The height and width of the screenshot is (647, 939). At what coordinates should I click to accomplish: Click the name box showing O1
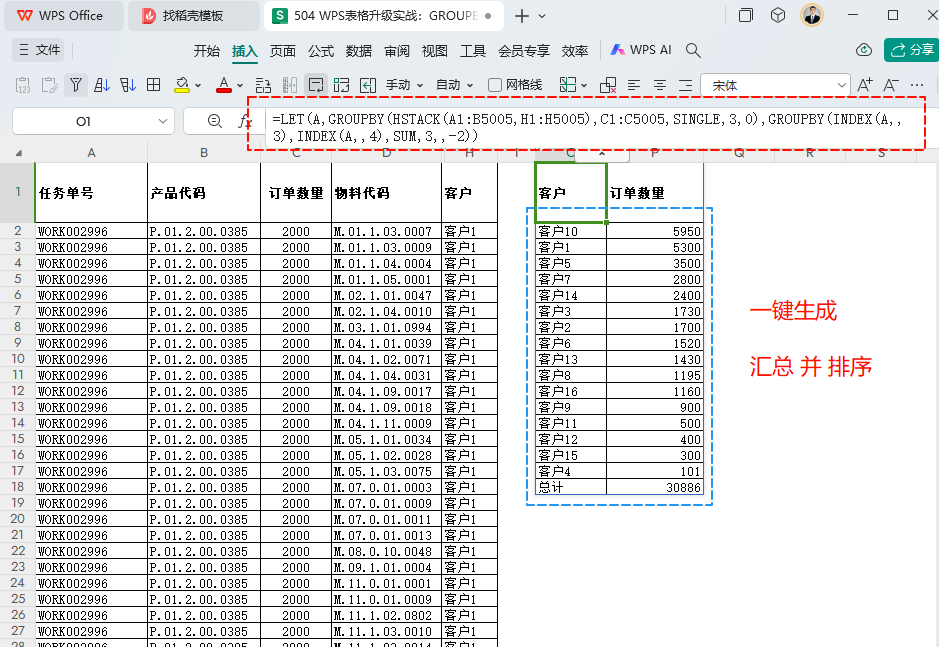click(84, 122)
